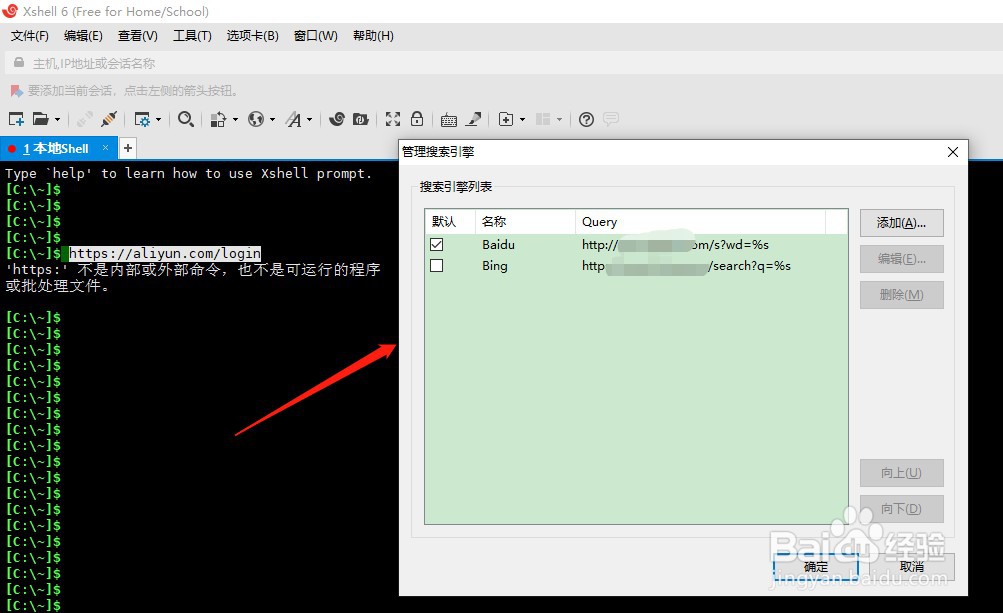
Task: Click the New session toolbar icon
Action: click(16, 119)
